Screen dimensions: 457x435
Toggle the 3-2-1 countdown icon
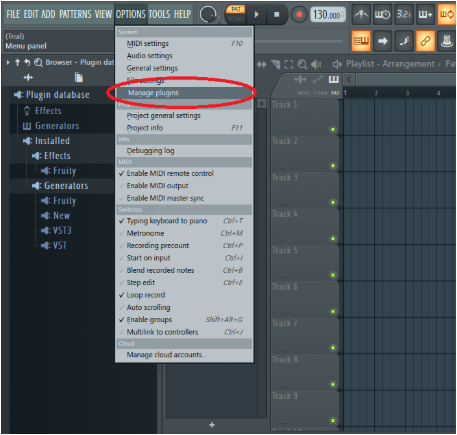[x=403, y=15]
